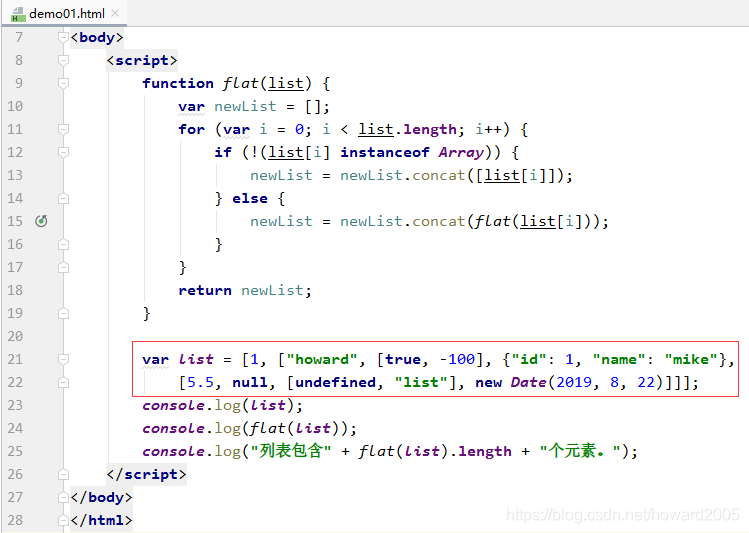The height and width of the screenshot is (533, 749).
Task: Click the closing body fold marker line 27
Action: point(63,497)
